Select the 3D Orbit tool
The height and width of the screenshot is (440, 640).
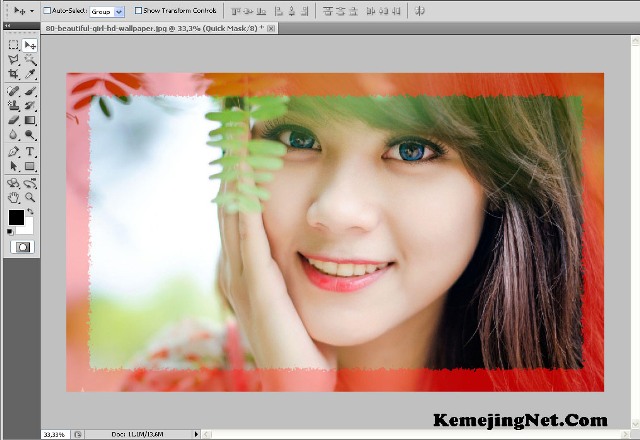pos(30,183)
